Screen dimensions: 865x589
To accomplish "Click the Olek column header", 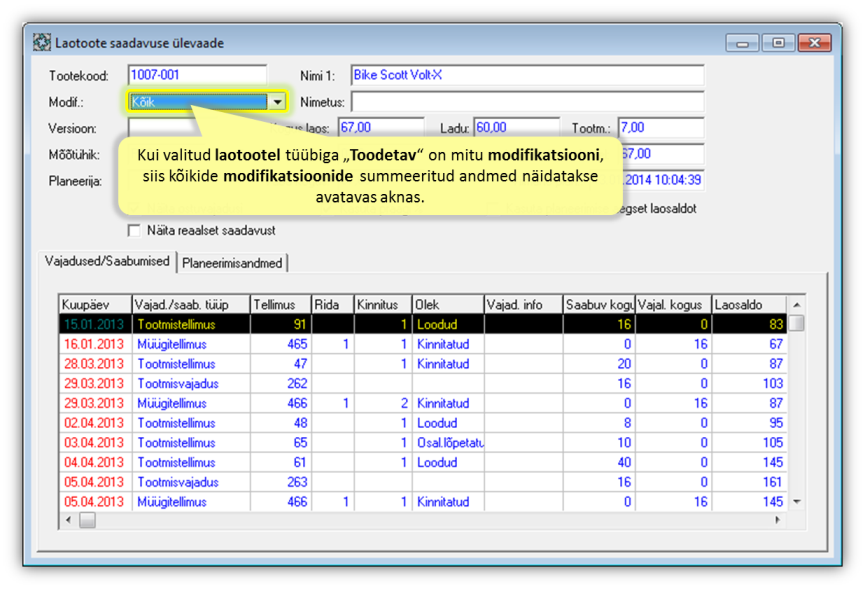I will point(448,304).
